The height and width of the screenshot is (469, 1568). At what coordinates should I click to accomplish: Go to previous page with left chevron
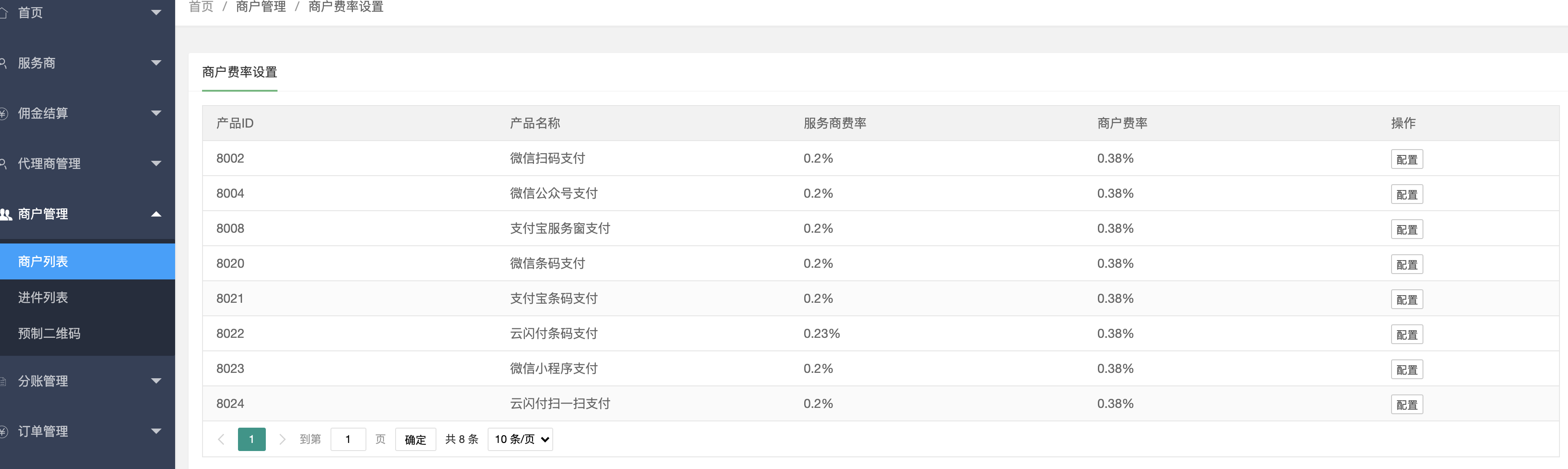221,439
